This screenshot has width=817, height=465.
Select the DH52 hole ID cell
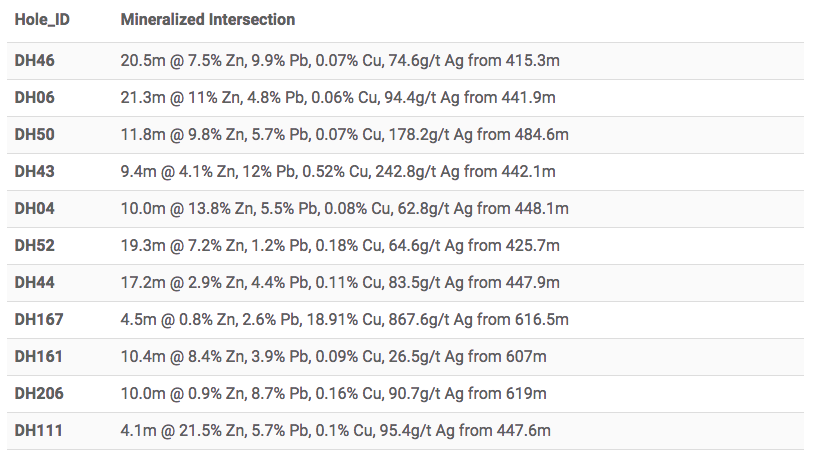pyautogui.click(x=34, y=246)
